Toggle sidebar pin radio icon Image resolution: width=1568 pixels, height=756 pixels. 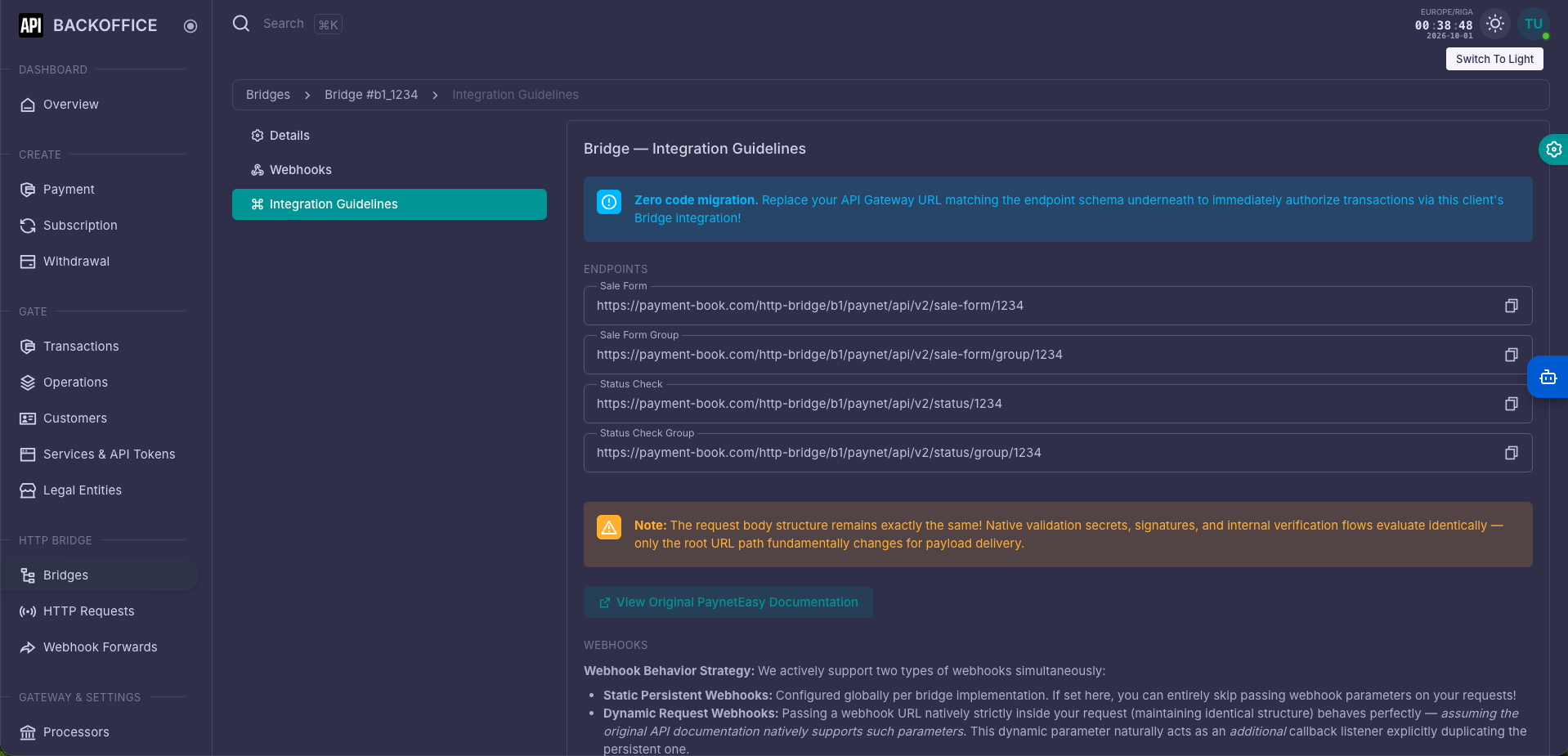[190, 26]
